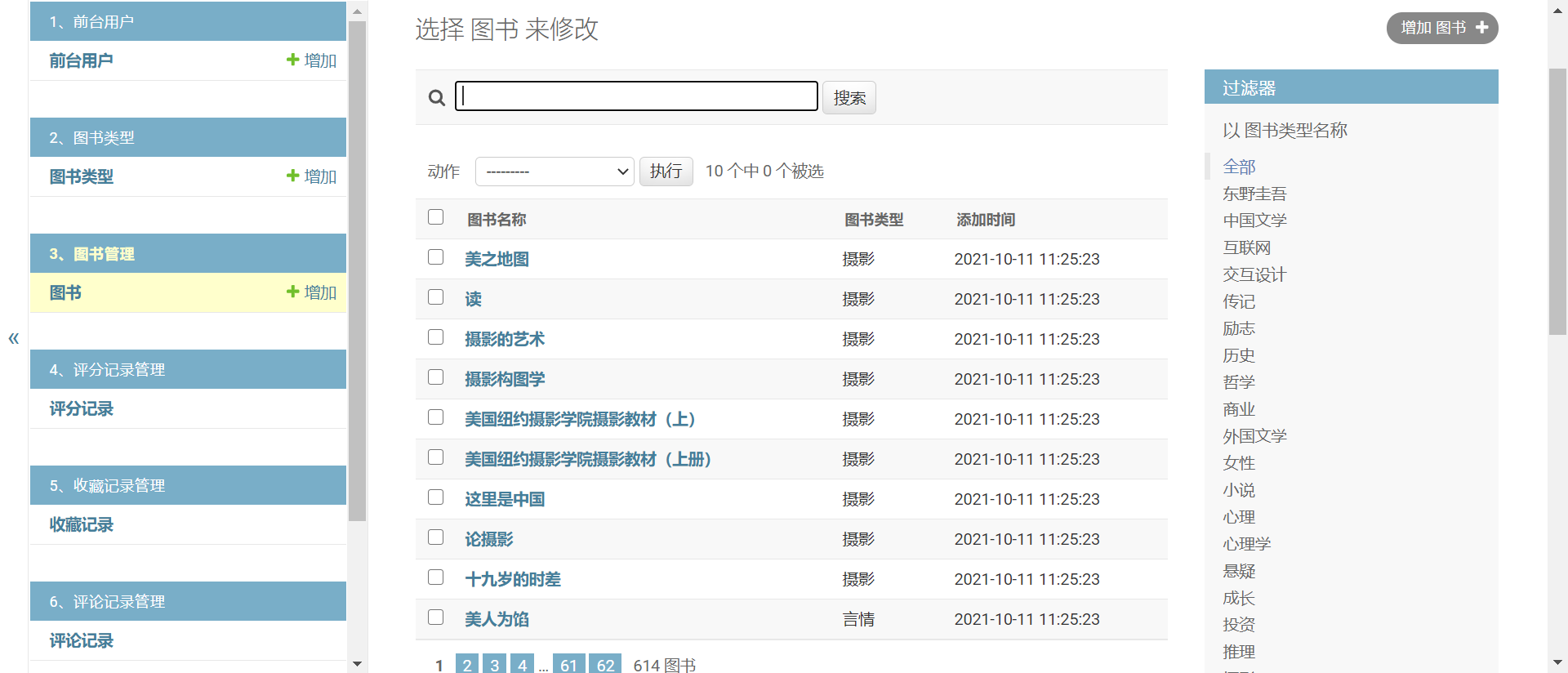This screenshot has width=1568, height=673.
Task: Open 评分记录 sidebar link
Action: [x=81, y=408]
